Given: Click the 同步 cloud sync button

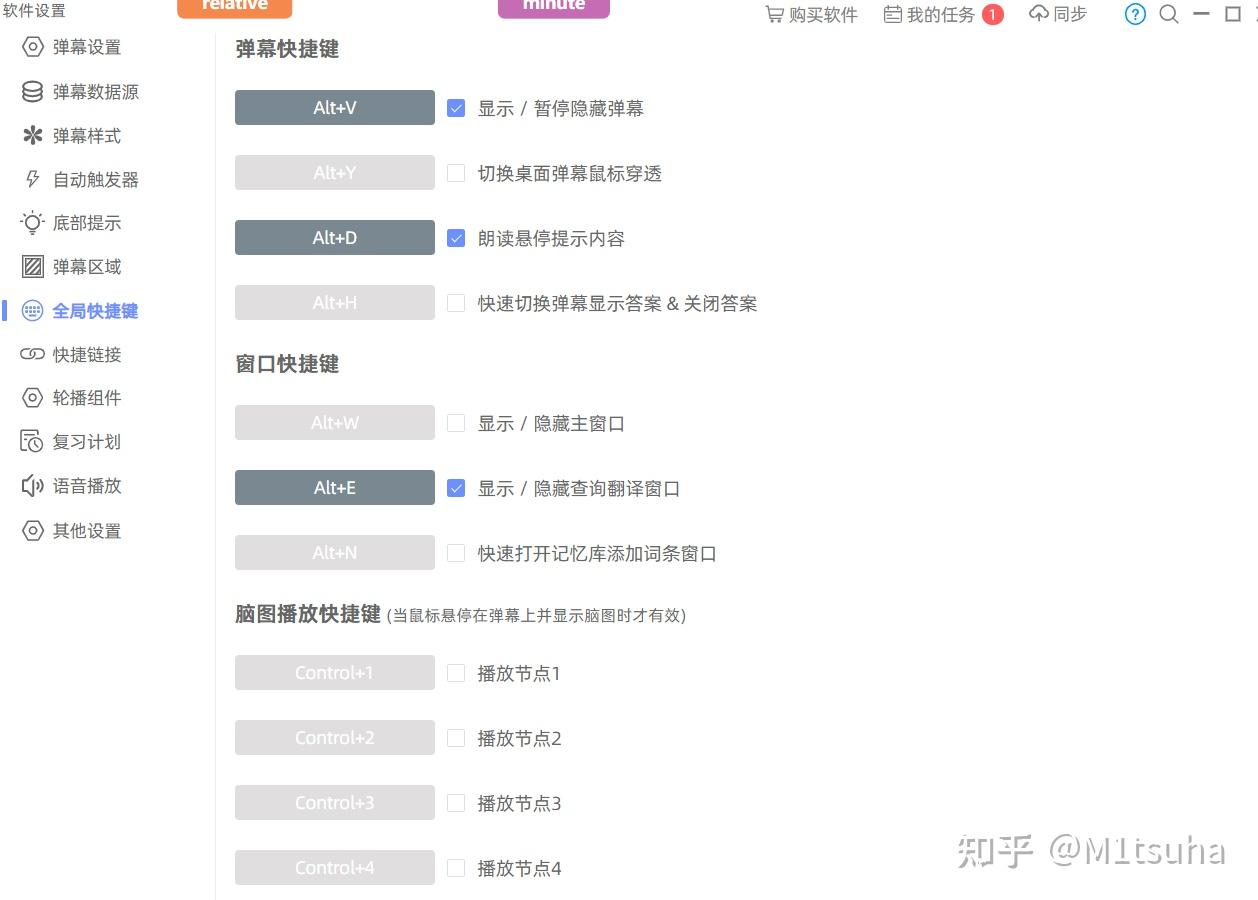Looking at the screenshot, I should click(1058, 14).
